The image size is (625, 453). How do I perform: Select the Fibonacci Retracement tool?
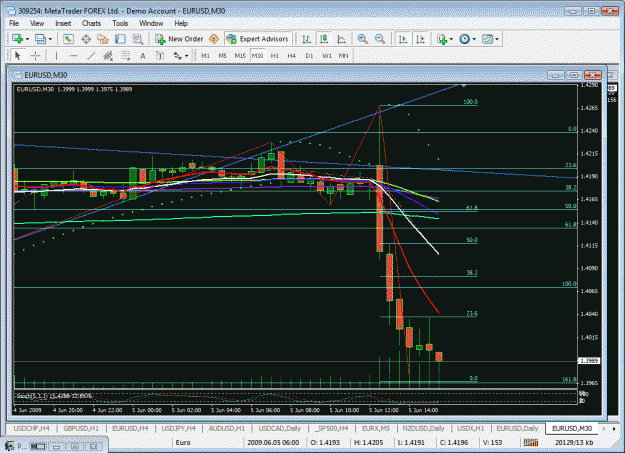point(126,55)
